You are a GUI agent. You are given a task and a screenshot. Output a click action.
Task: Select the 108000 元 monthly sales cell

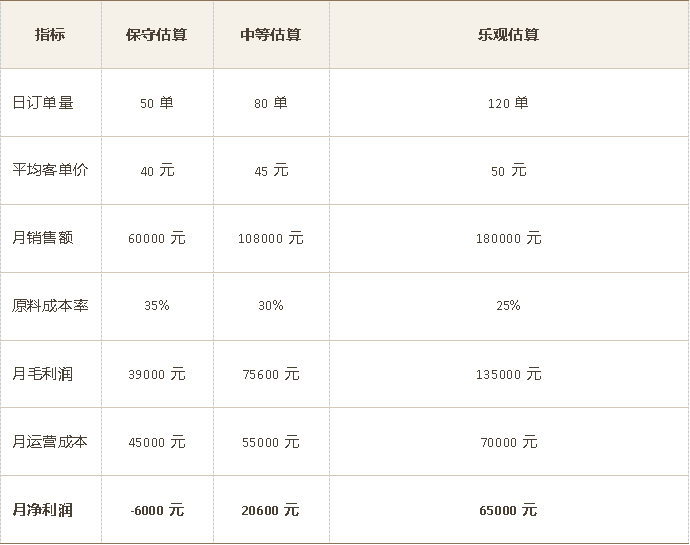click(270, 239)
